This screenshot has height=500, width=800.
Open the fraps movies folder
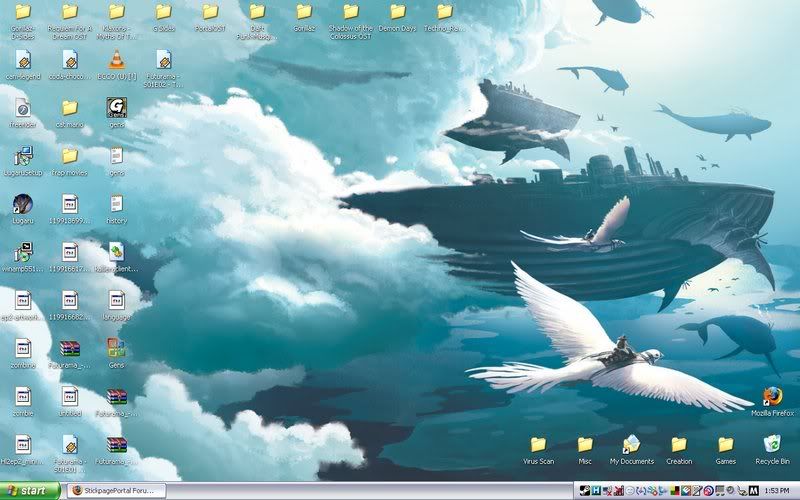pyautogui.click(x=70, y=156)
